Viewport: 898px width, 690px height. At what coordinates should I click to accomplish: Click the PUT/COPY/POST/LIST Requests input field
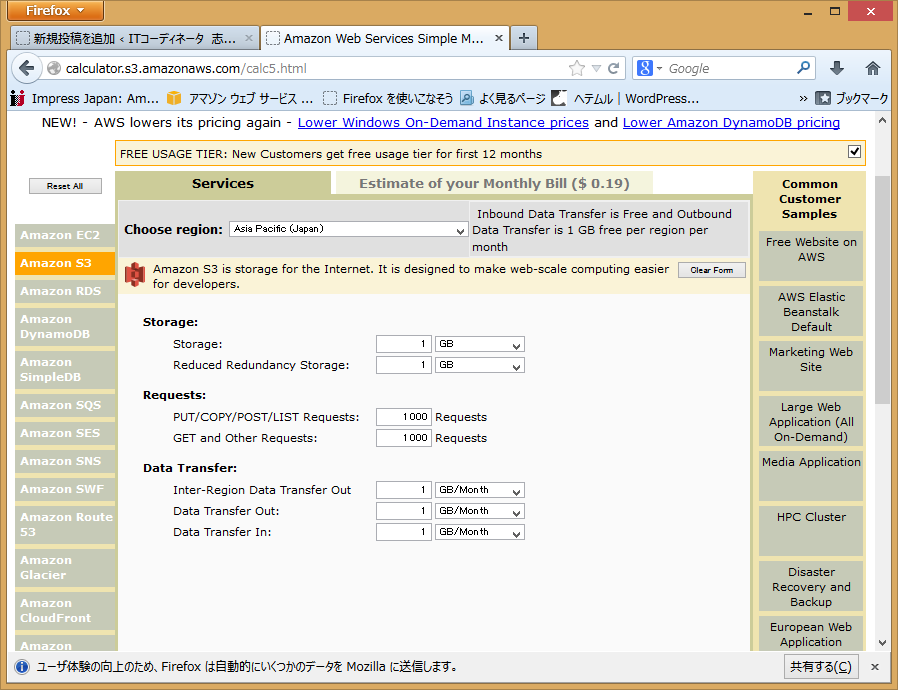coord(404,417)
